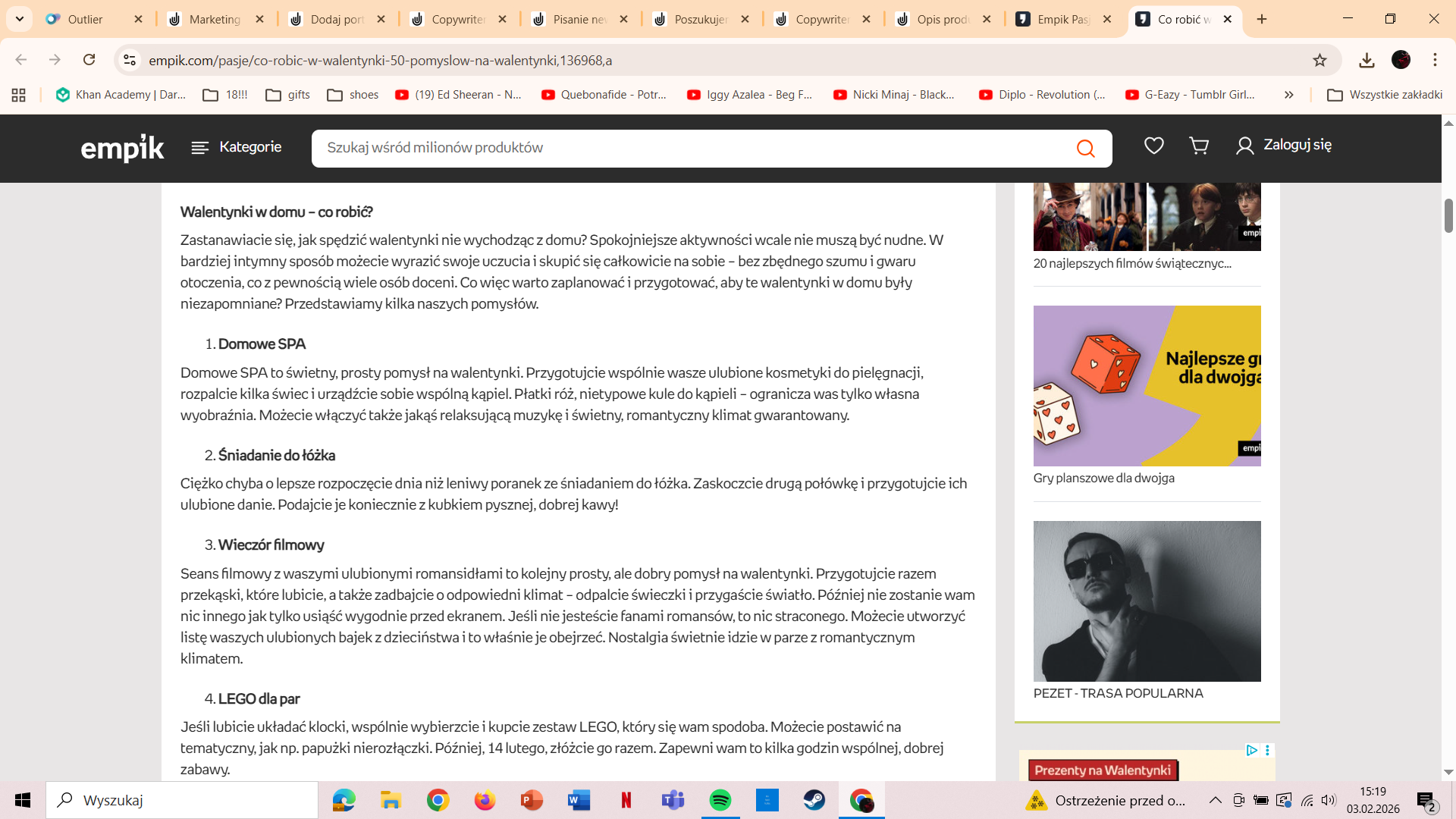Click the empik logo
Viewport: 1456px width, 819px height.
tap(122, 148)
